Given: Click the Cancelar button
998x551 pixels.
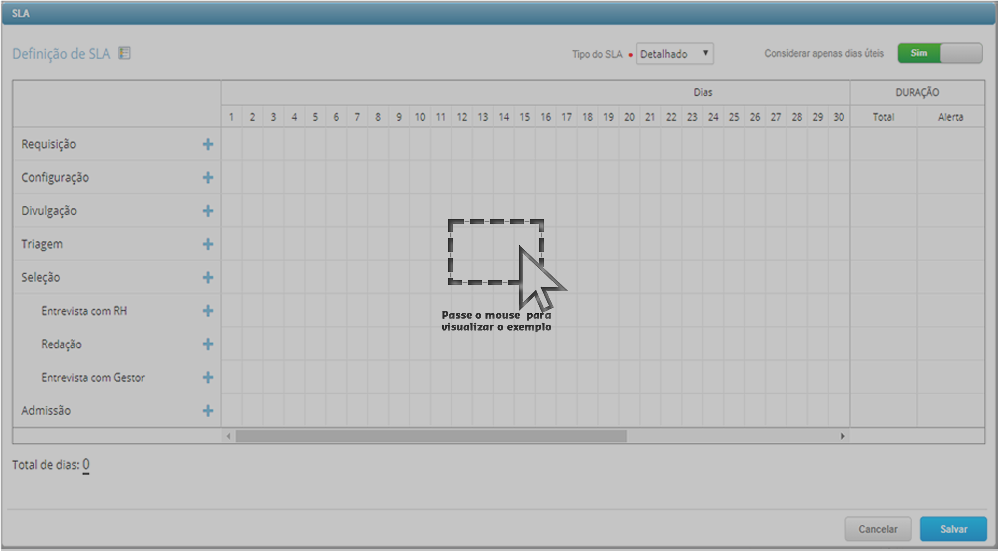Looking at the screenshot, I should (878, 529).
